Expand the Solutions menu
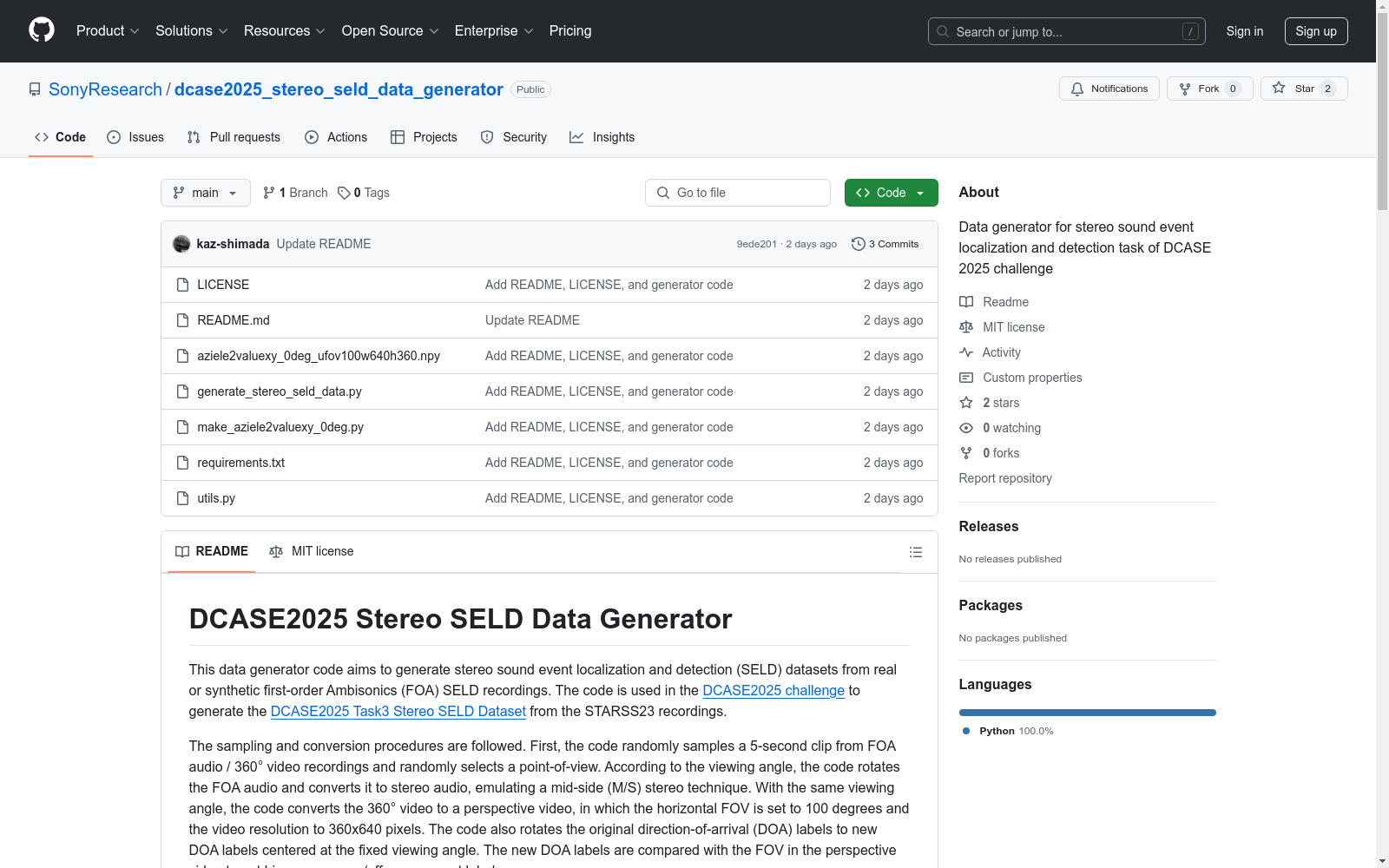The height and width of the screenshot is (868, 1389). [x=192, y=31]
